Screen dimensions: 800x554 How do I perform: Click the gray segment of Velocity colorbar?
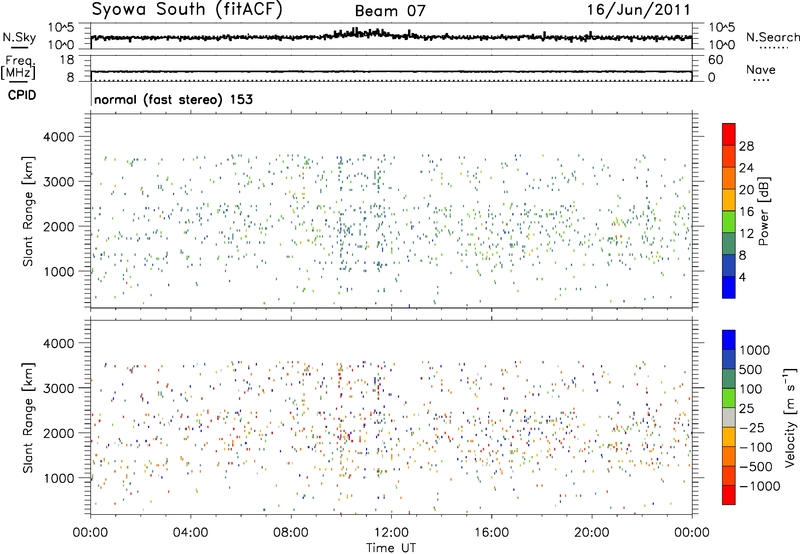pos(729,418)
